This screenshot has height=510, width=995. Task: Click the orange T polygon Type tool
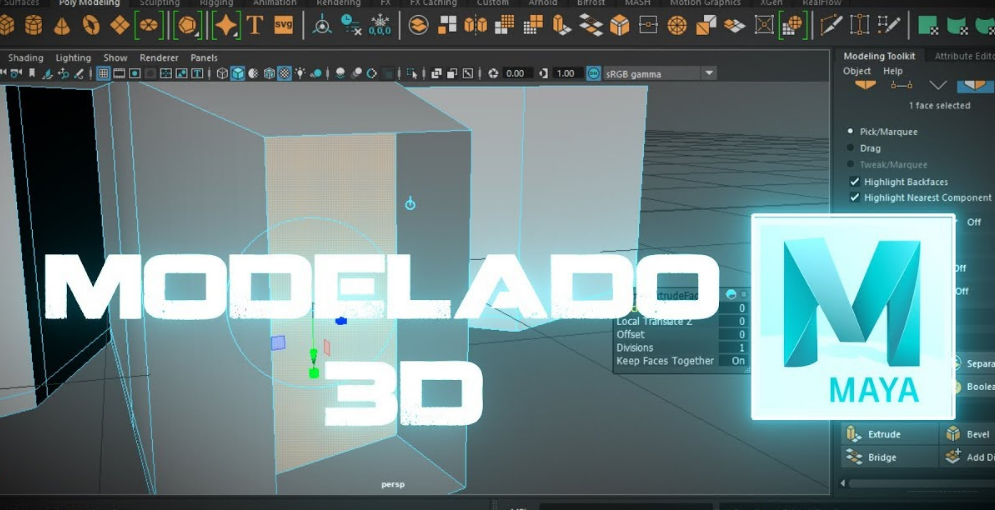[254, 25]
